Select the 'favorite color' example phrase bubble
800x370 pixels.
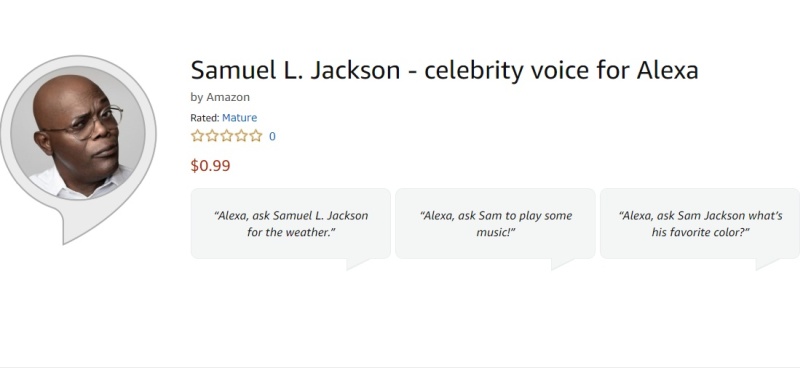700,224
